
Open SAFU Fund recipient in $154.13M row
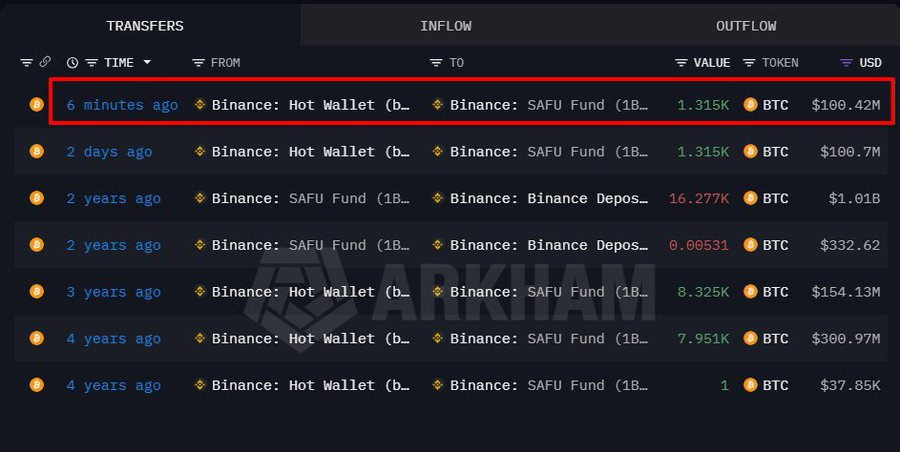click(549, 292)
